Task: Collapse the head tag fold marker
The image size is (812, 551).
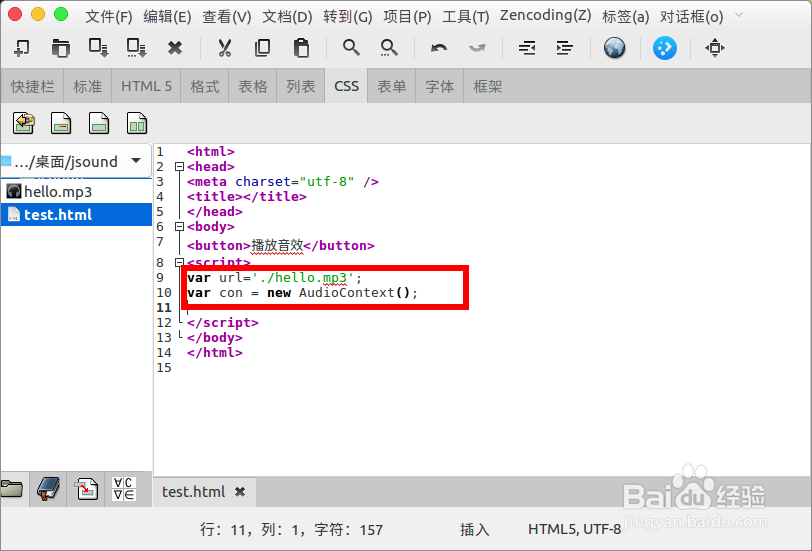Action: 179,167
